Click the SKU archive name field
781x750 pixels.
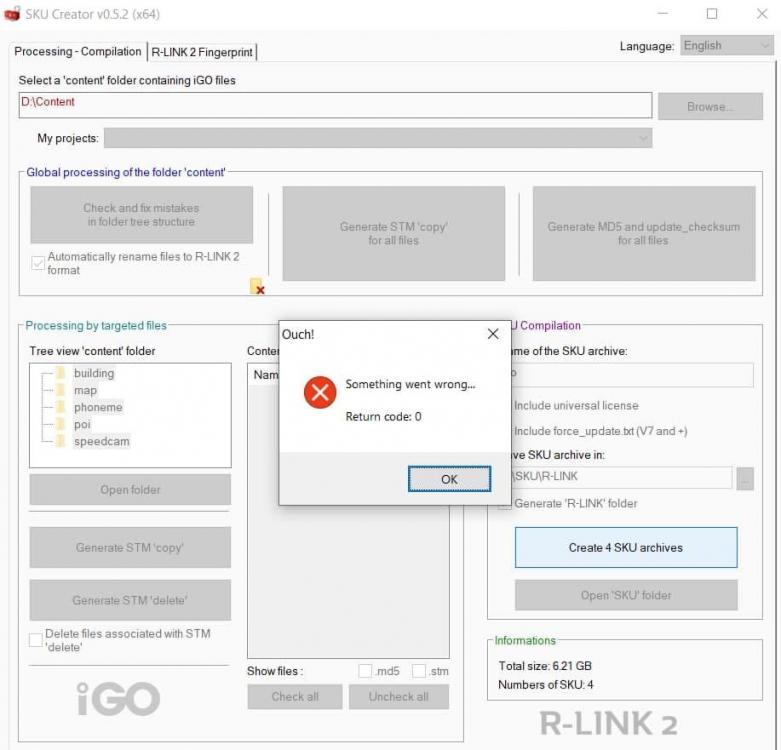[632, 375]
